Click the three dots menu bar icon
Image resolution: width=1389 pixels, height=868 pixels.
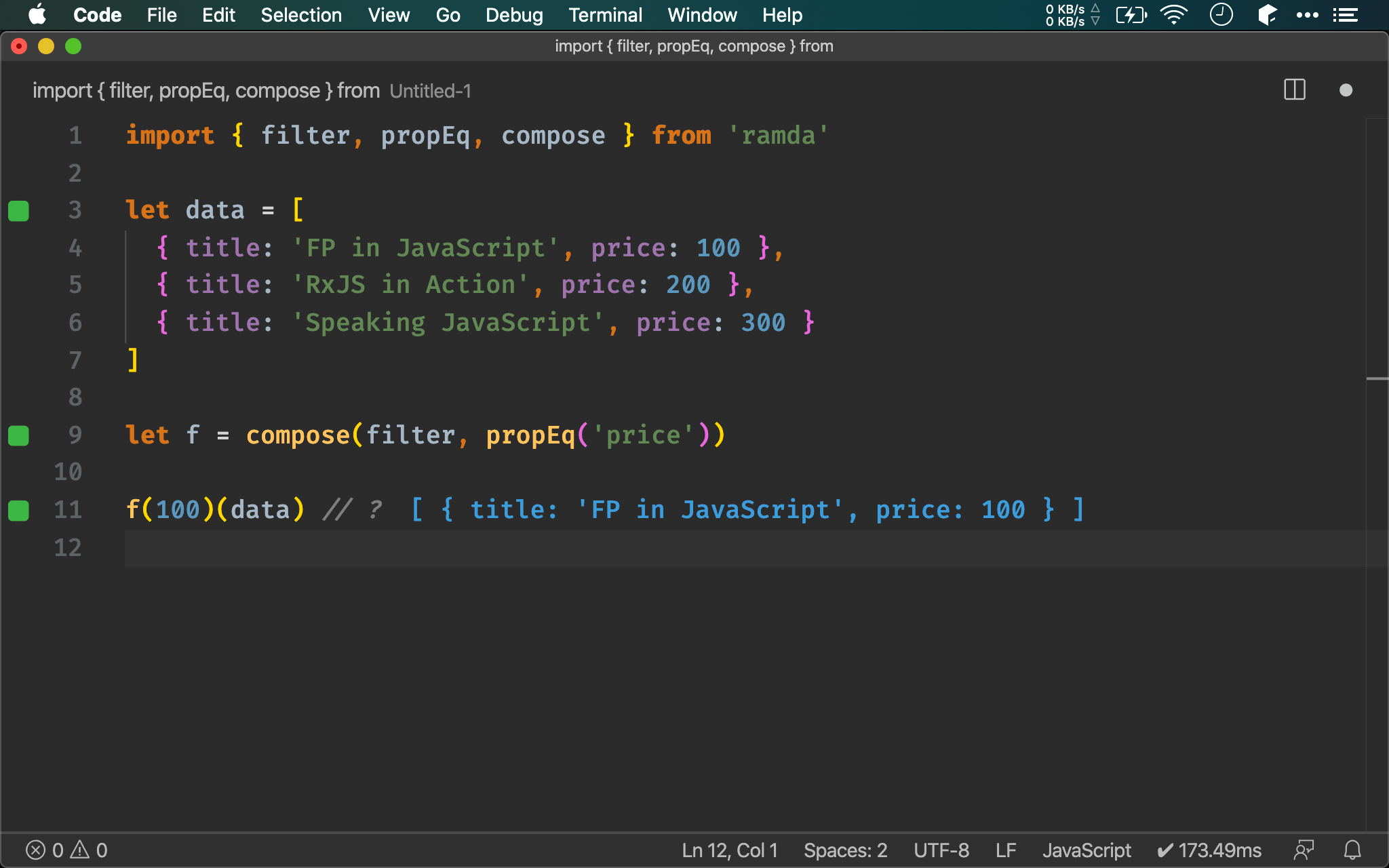1307,15
